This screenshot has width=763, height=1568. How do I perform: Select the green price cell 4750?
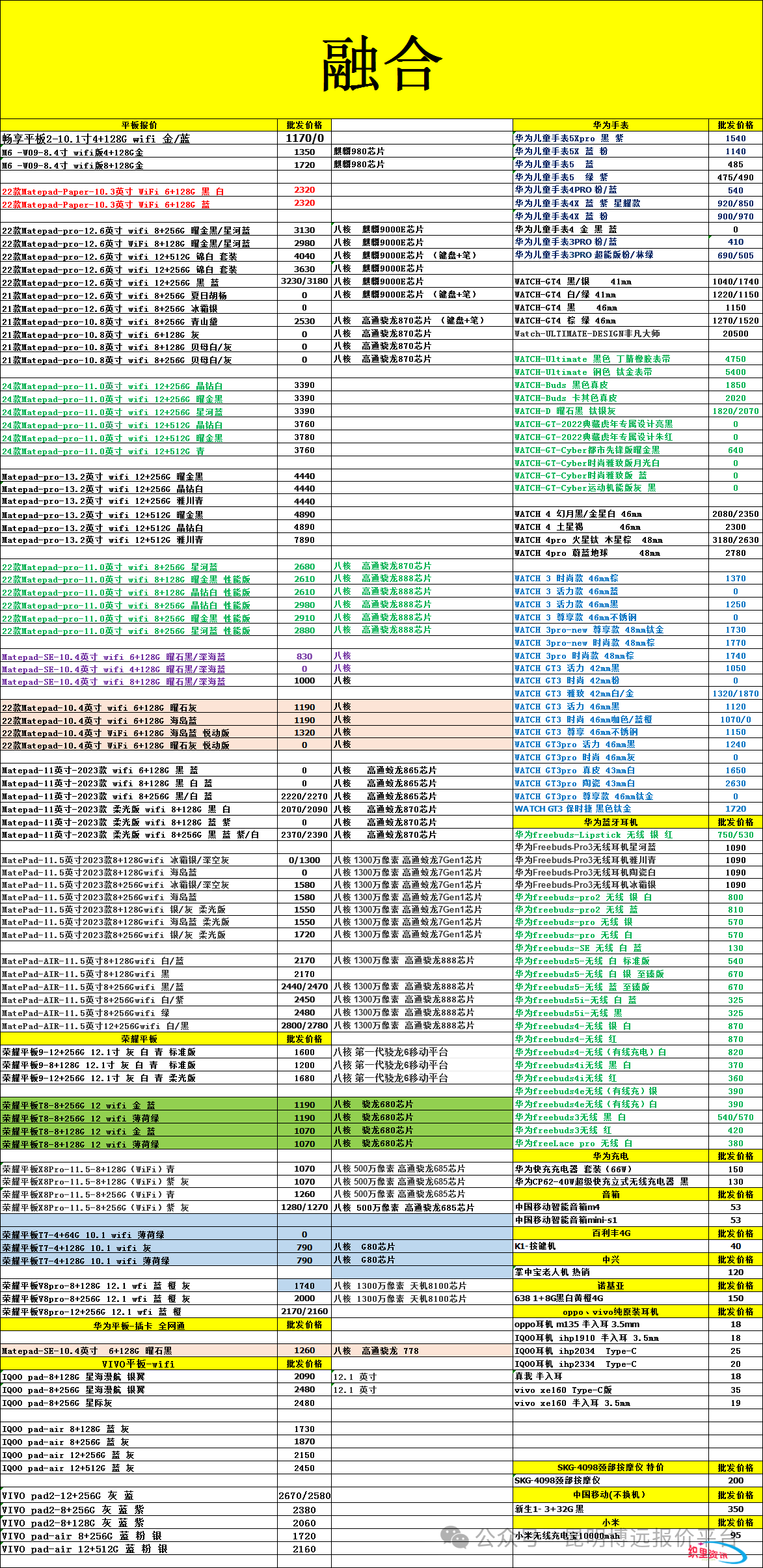point(736,359)
